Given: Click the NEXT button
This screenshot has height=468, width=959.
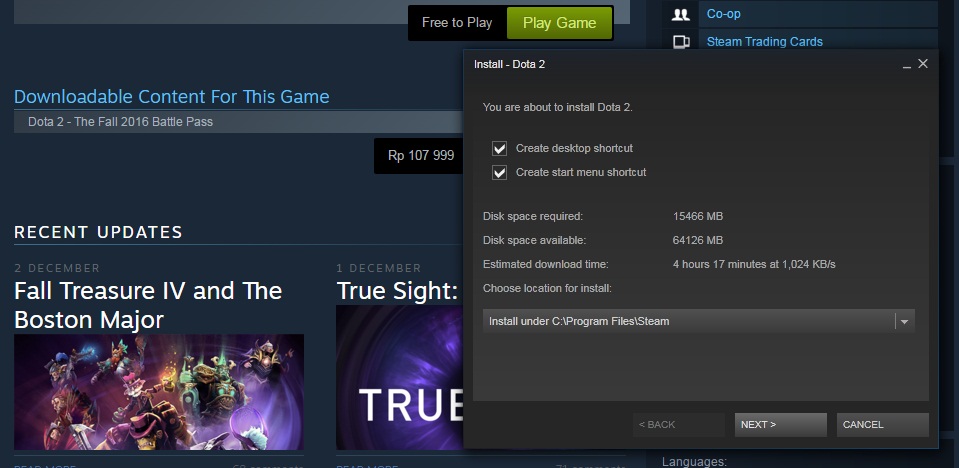Looking at the screenshot, I should click(780, 425).
